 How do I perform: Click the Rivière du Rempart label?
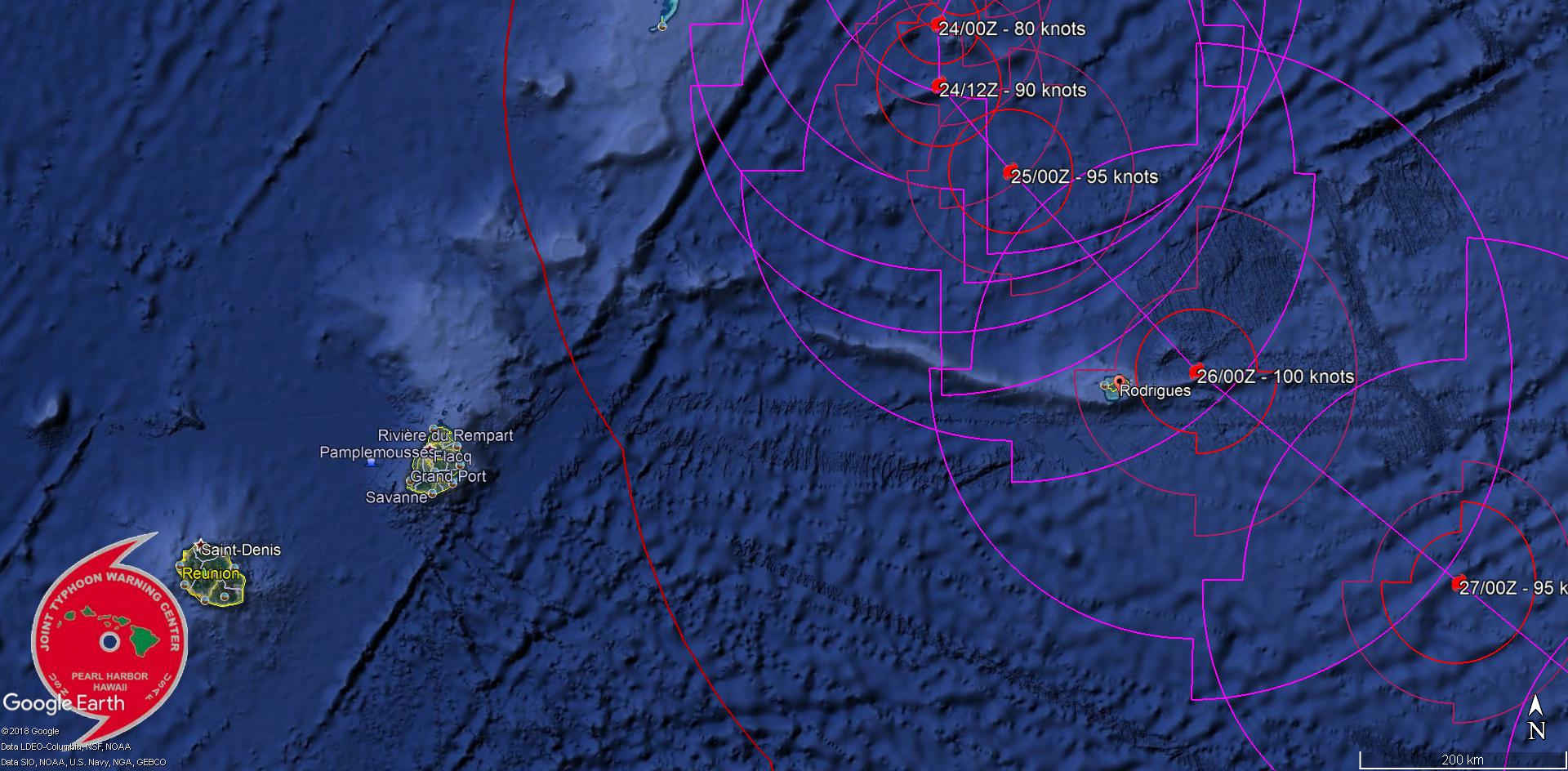445,435
